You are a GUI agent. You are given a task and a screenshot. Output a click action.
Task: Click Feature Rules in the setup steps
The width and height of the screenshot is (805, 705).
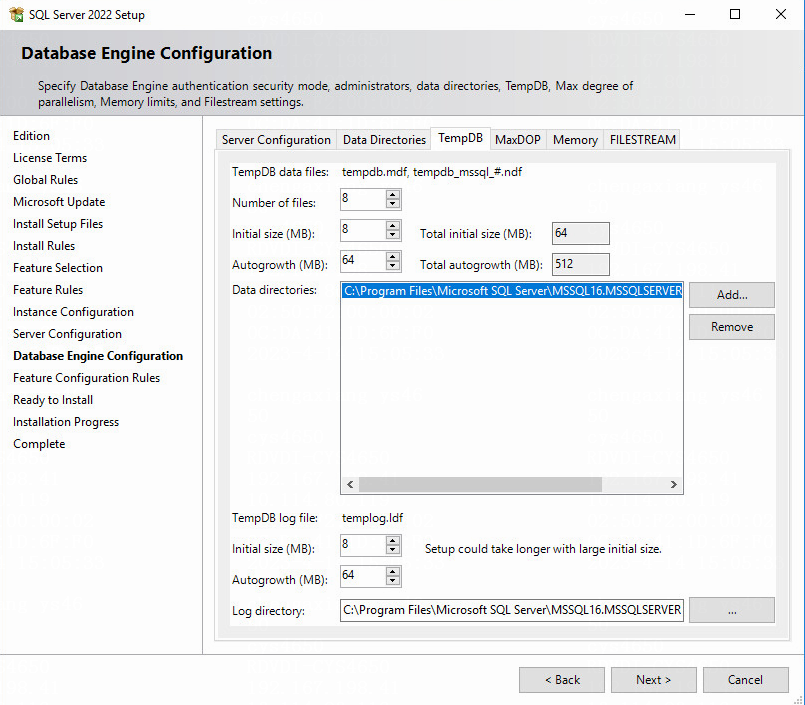[48, 290]
